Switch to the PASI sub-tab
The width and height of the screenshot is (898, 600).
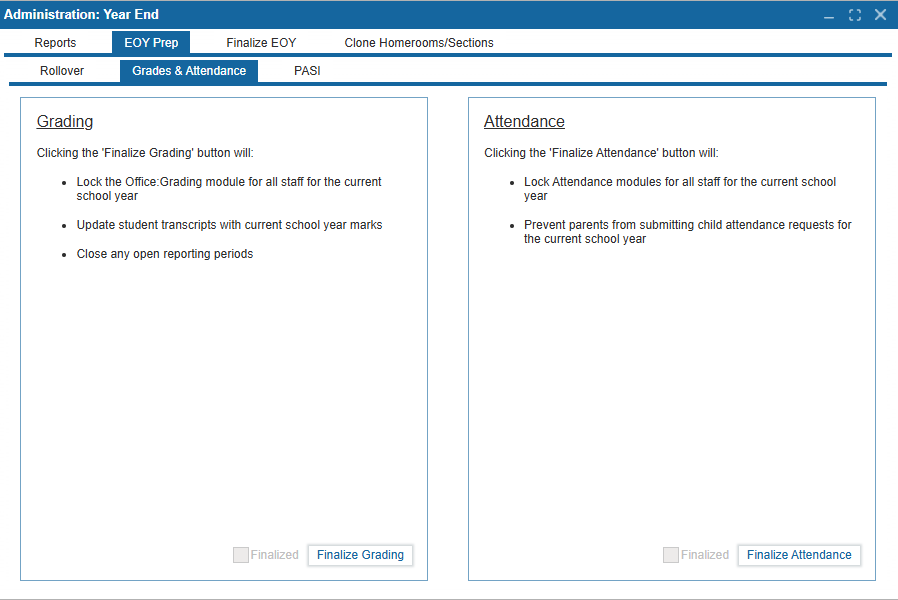(307, 71)
